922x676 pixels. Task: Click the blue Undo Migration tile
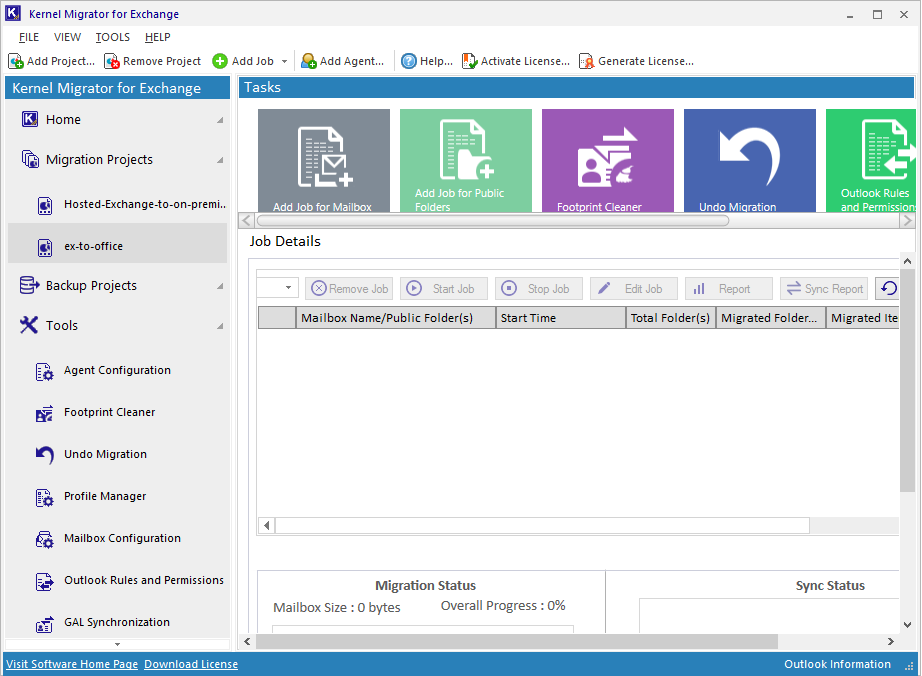coord(750,160)
